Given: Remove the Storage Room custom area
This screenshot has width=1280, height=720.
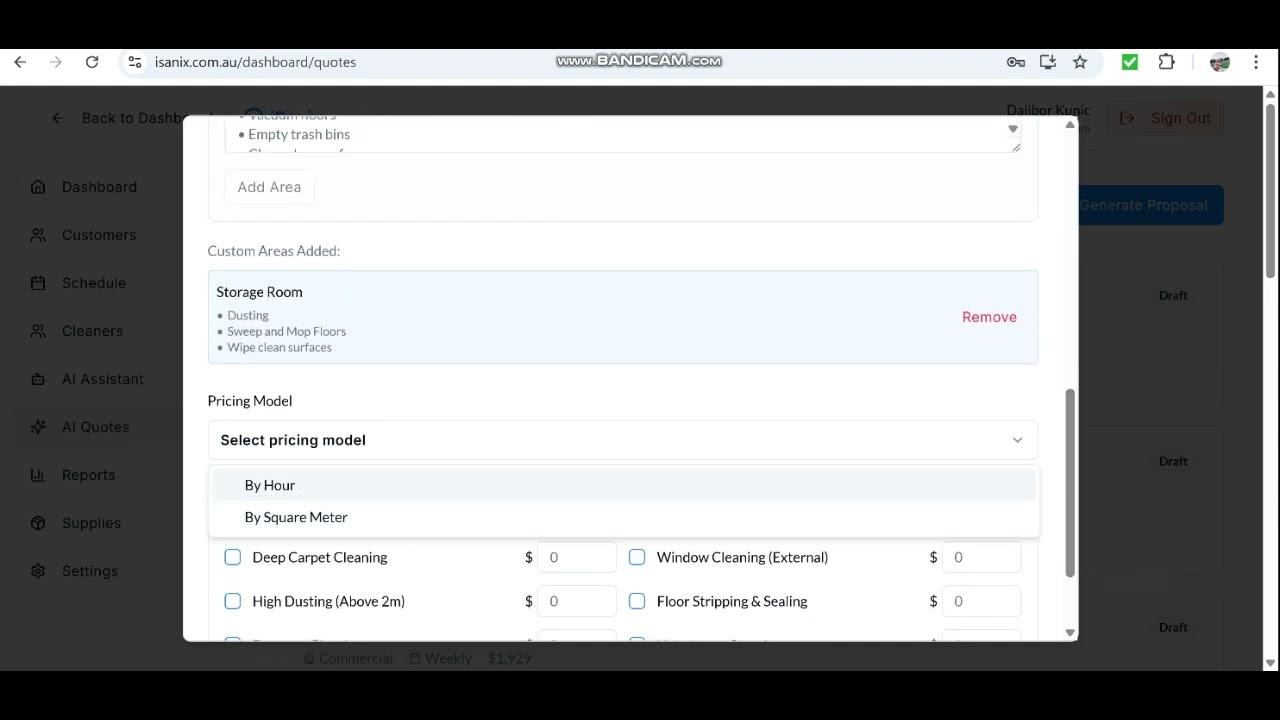Looking at the screenshot, I should point(989,317).
